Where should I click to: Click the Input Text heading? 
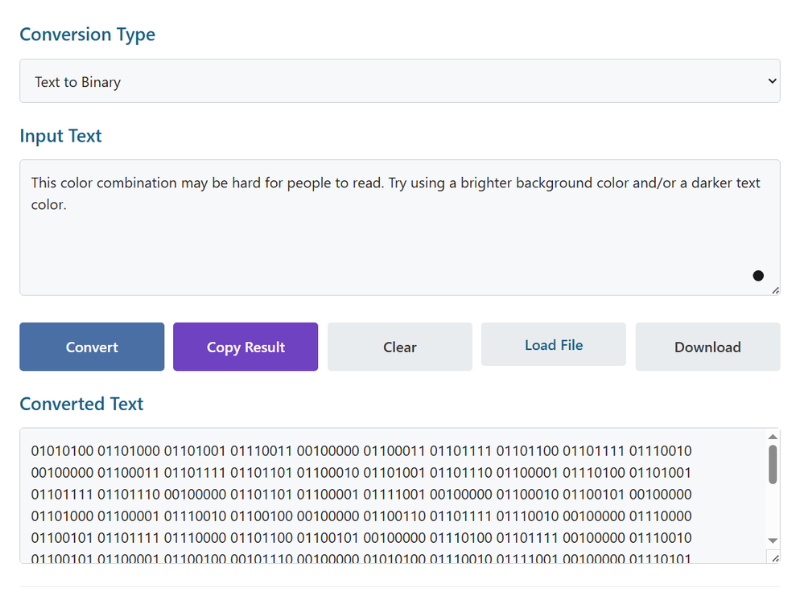point(61,136)
